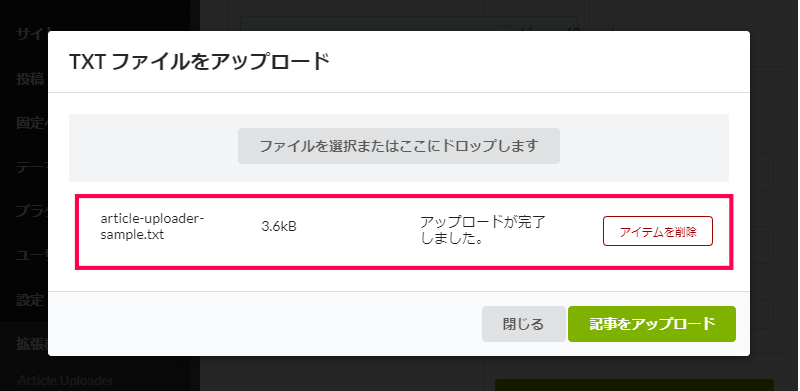Open the サイ… item at the sidebar top

[32, 35]
